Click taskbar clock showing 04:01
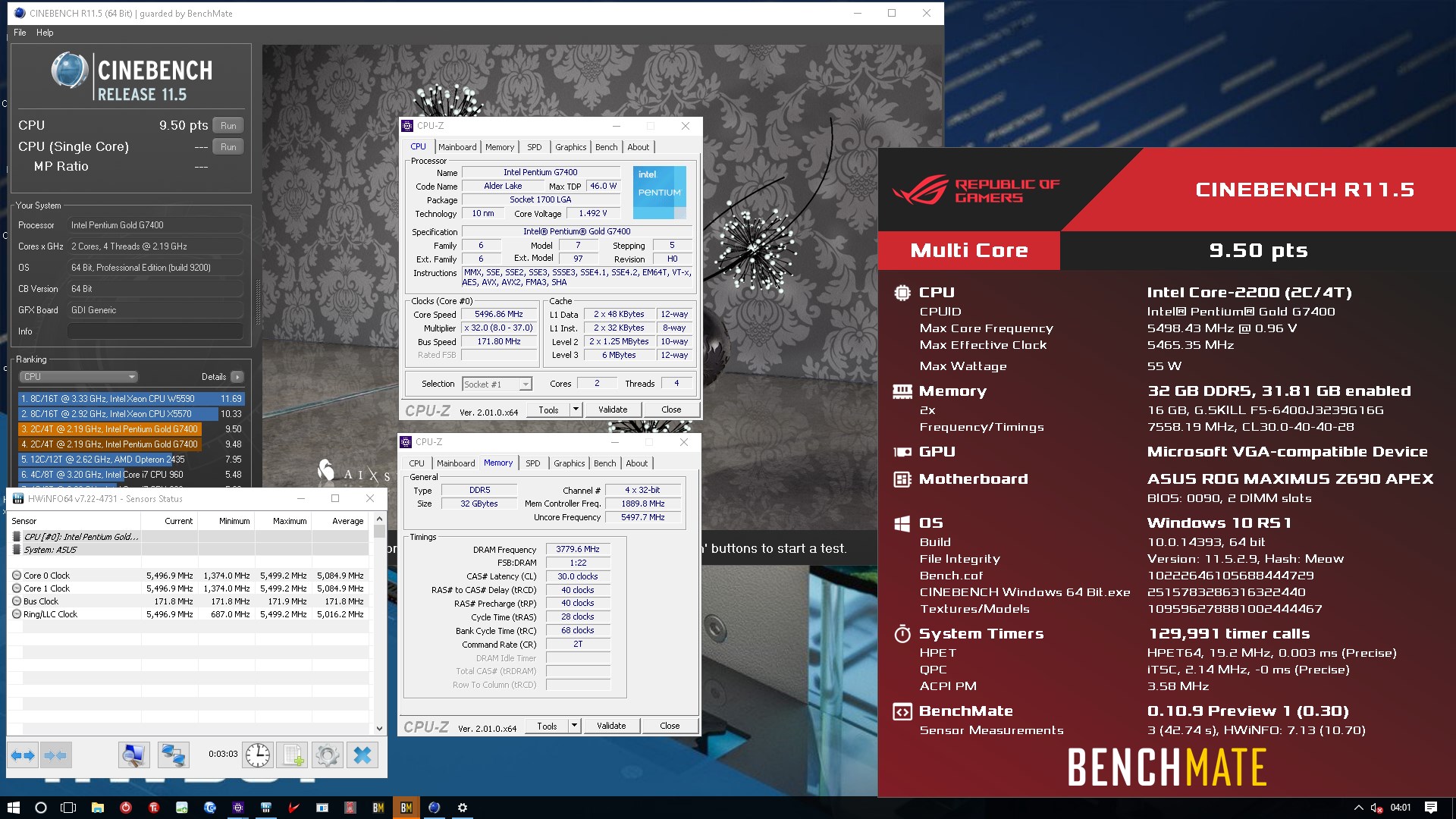 coord(1400,808)
